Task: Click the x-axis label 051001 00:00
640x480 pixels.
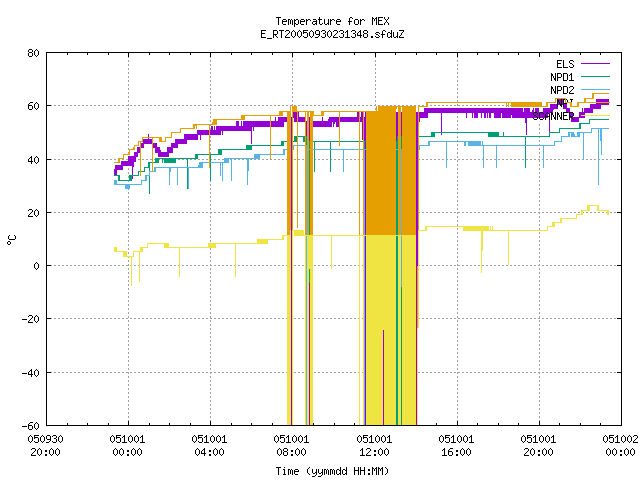Action: tap(127, 446)
